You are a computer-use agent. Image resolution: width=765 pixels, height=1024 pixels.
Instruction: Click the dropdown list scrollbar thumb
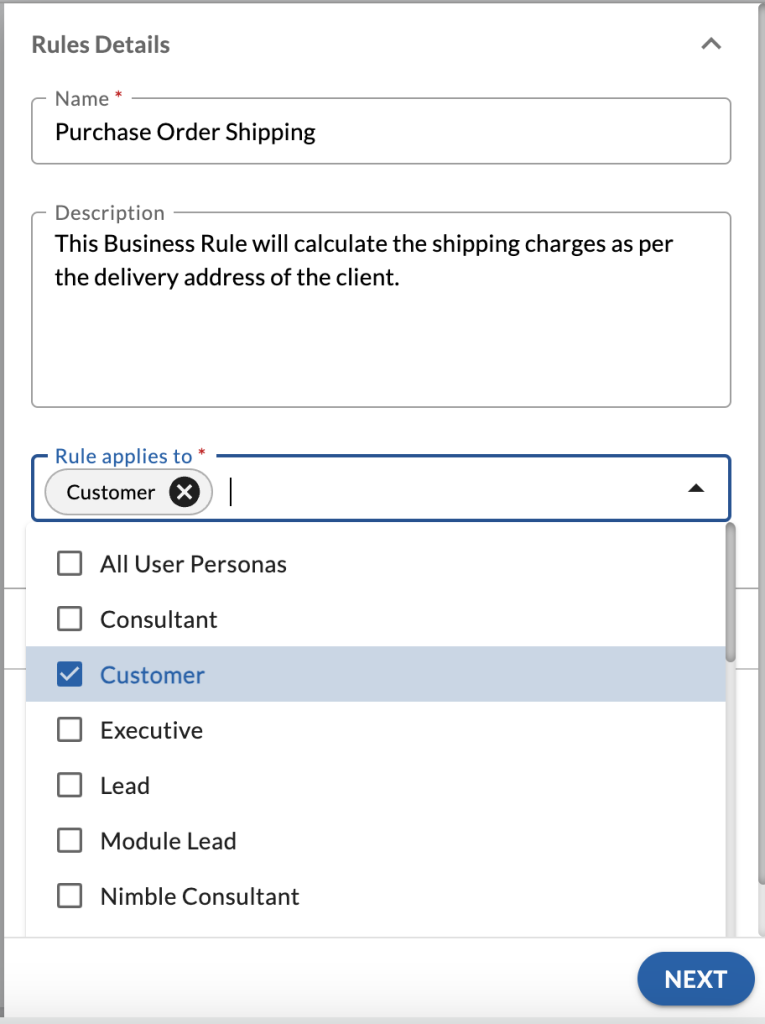point(730,592)
